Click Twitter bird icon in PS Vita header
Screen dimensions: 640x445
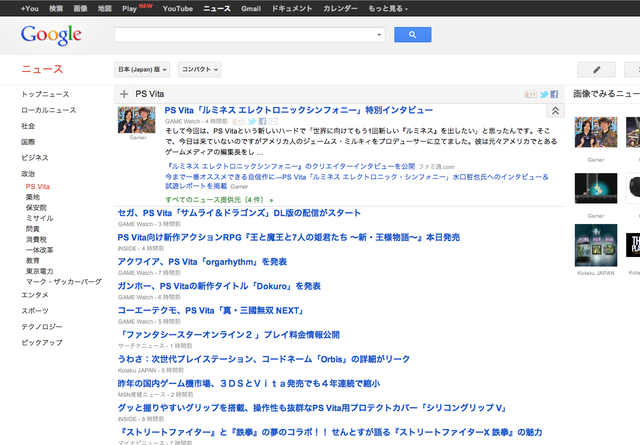(544, 94)
